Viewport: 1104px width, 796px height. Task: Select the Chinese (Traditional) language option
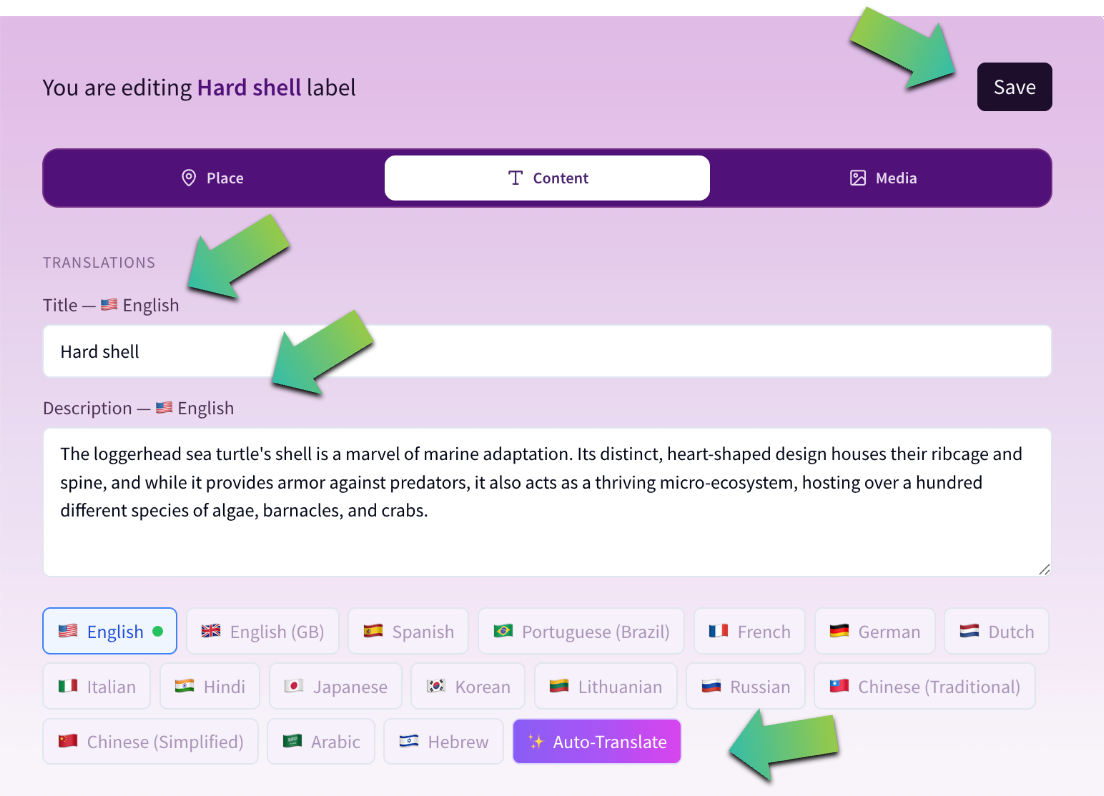coord(924,686)
